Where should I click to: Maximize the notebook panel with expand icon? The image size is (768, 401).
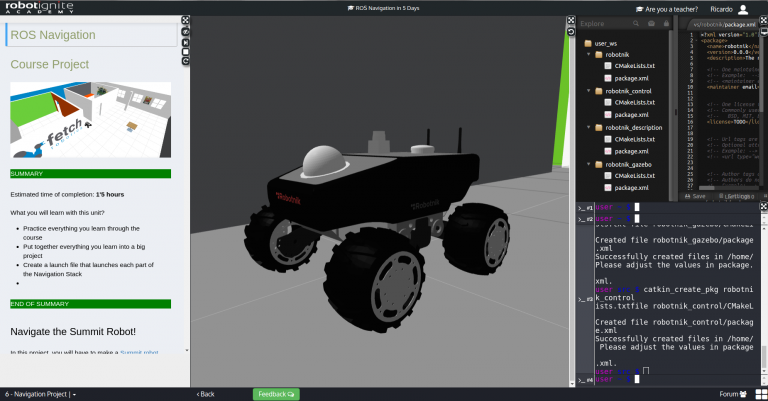coord(185,20)
